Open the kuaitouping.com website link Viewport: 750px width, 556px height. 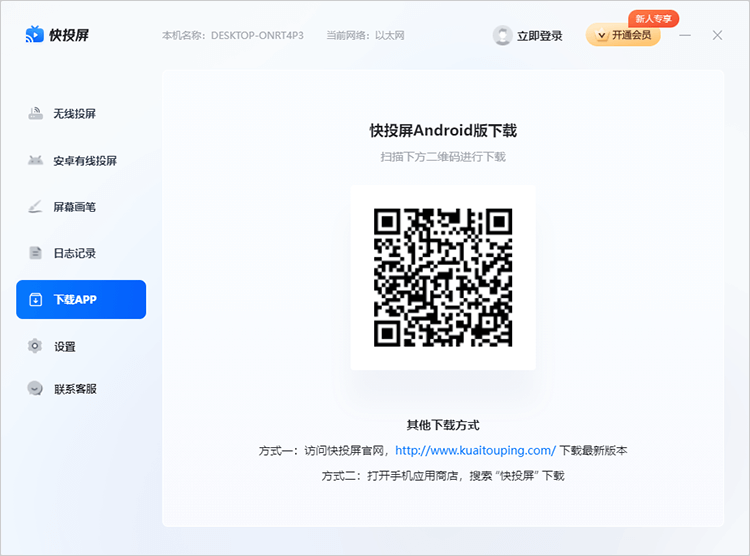(475, 451)
